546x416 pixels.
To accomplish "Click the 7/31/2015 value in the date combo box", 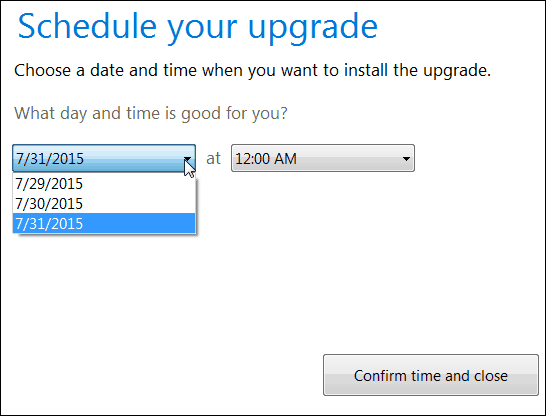I will click(x=50, y=159).
